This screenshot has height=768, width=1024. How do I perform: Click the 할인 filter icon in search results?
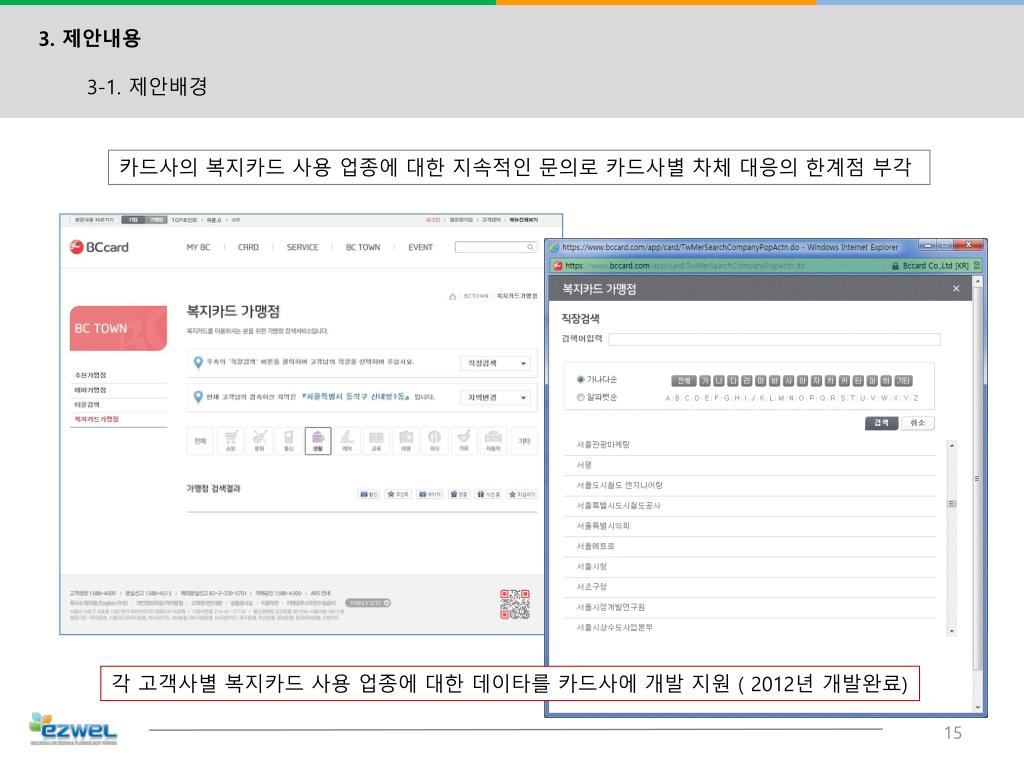pyautogui.click(x=369, y=494)
